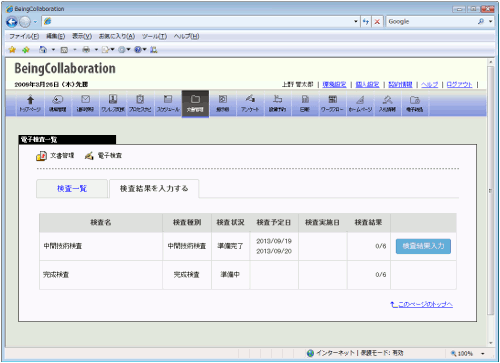Click the red Stop loading icon
This screenshot has height=363, width=500.
[377, 22]
